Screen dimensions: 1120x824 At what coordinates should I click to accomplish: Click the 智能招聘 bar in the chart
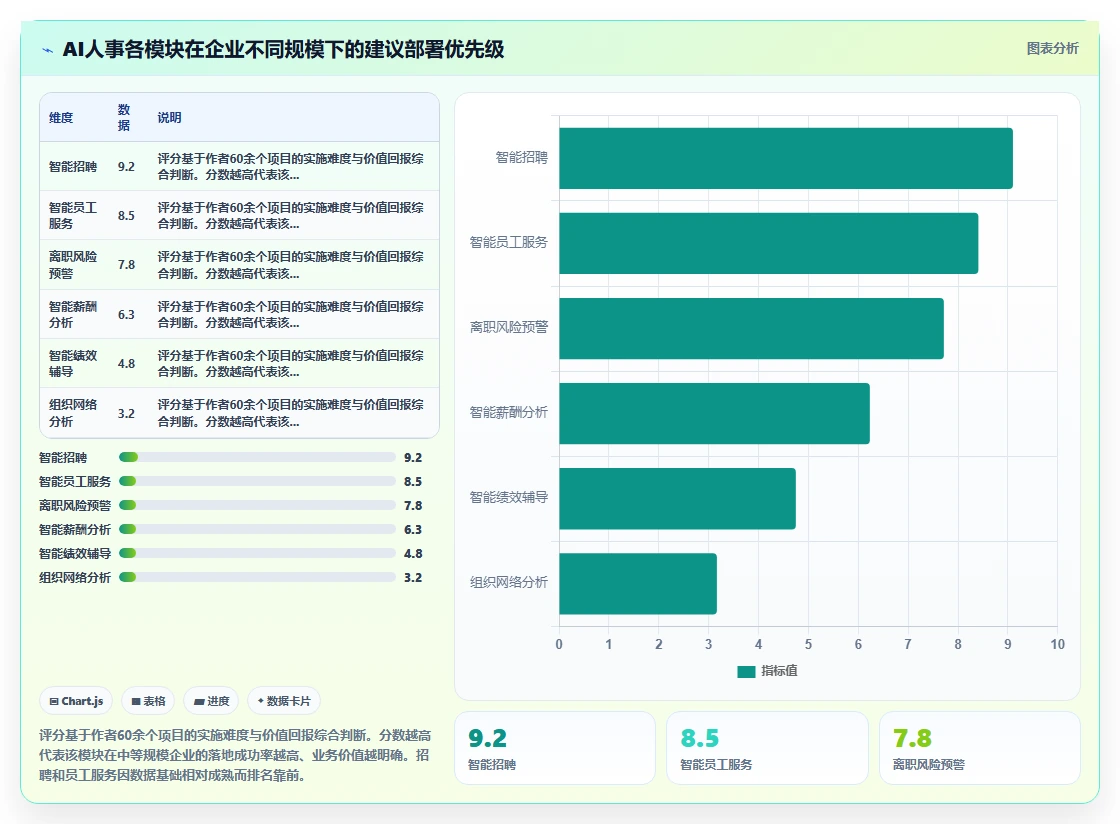(786, 159)
